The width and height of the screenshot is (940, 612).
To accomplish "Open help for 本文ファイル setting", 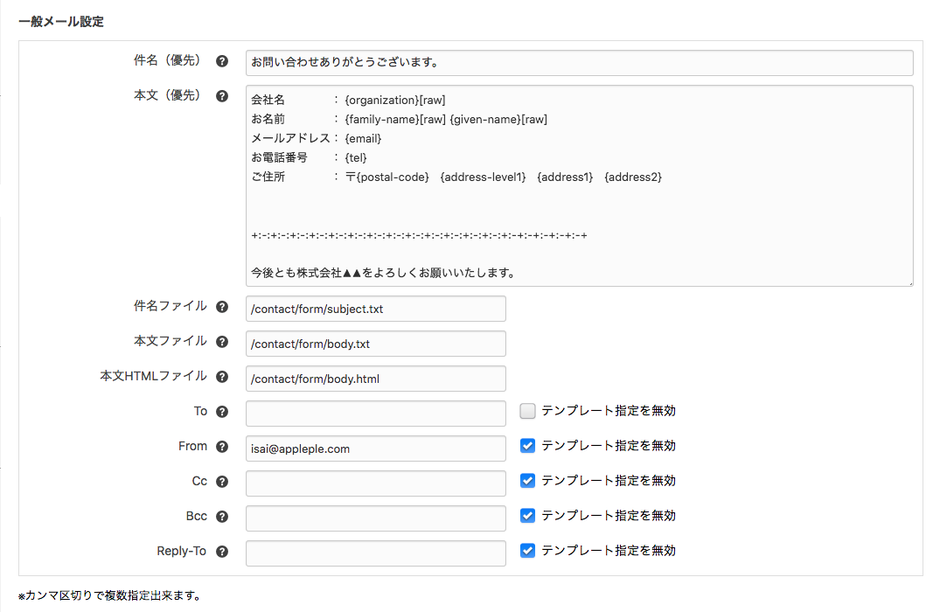I will pos(222,341).
